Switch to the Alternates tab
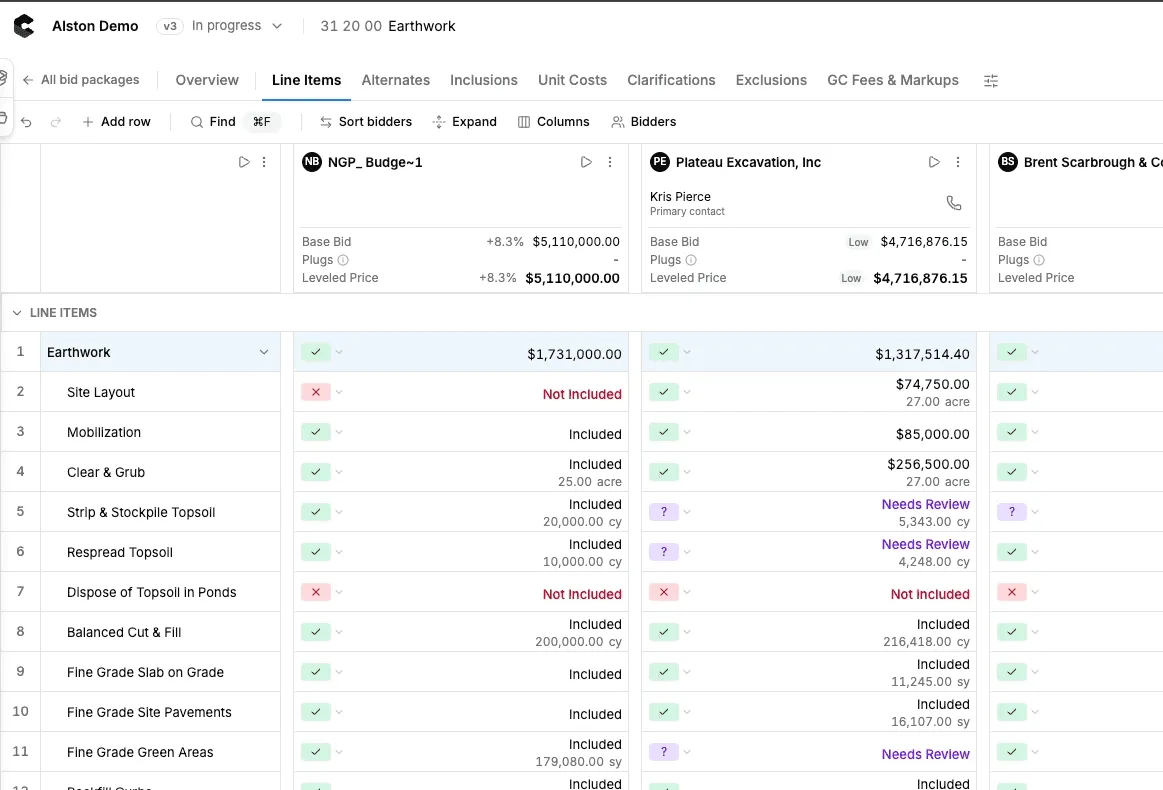Image resolution: width=1163 pixels, height=790 pixels. (395, 80)
